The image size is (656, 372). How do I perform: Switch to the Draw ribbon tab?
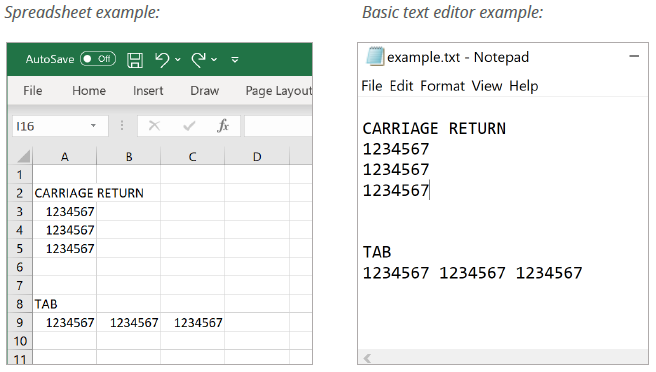pyautogui.click(x=205, y=90)
